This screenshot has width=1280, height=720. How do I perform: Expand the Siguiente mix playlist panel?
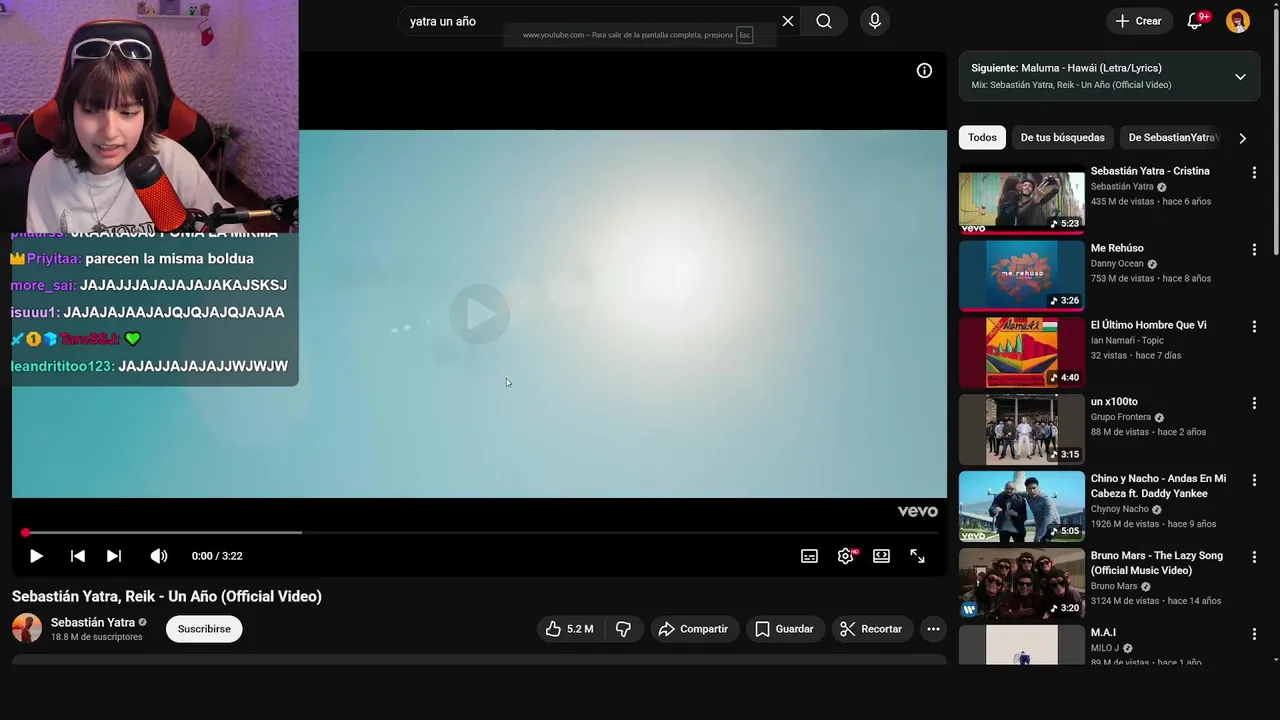(1240, 77)
